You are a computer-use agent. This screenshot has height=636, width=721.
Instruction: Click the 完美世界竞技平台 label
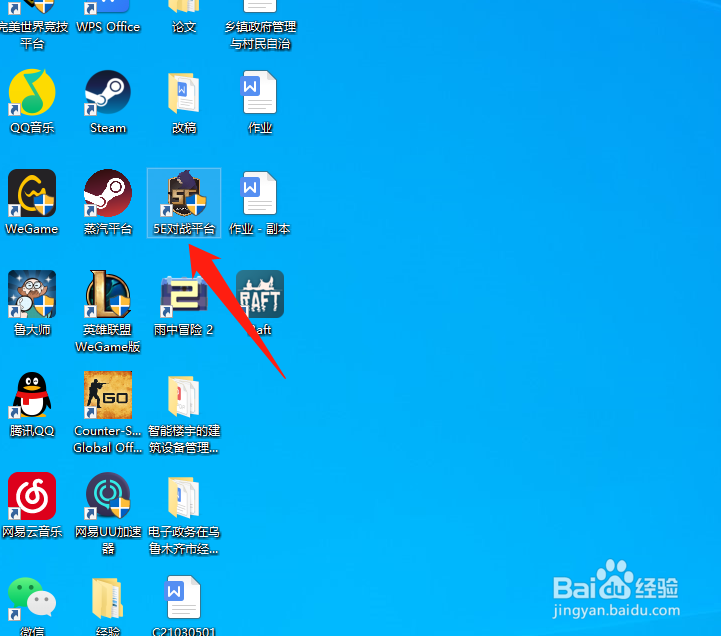click(x=33, y=35)
